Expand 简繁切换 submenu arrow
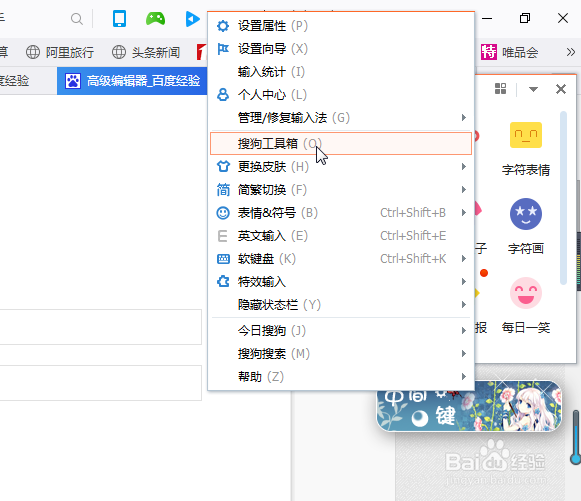Viewport: 581px width, 501px height. 464,190
